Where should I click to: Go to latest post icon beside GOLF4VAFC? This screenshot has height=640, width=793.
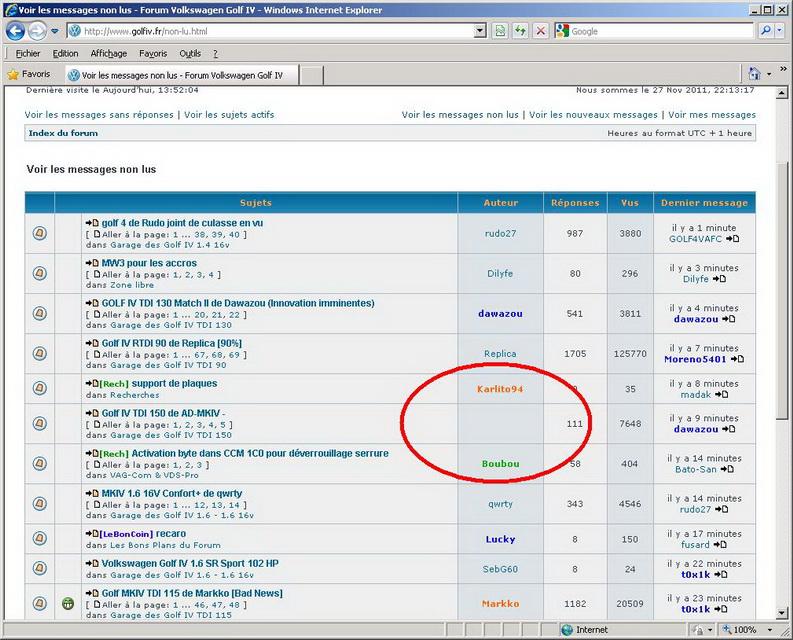[733, 239]
